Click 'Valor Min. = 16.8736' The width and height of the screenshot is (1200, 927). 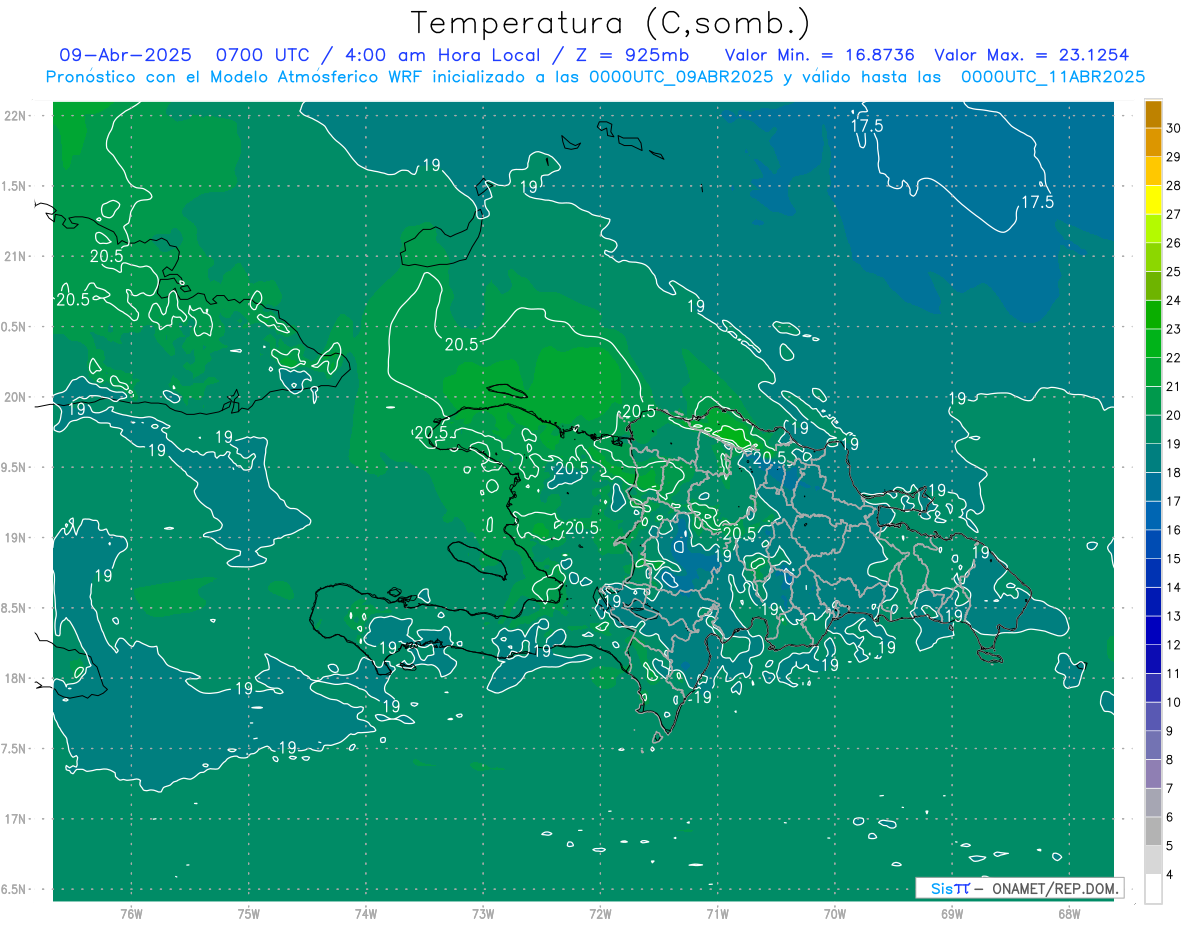point(819,55)
